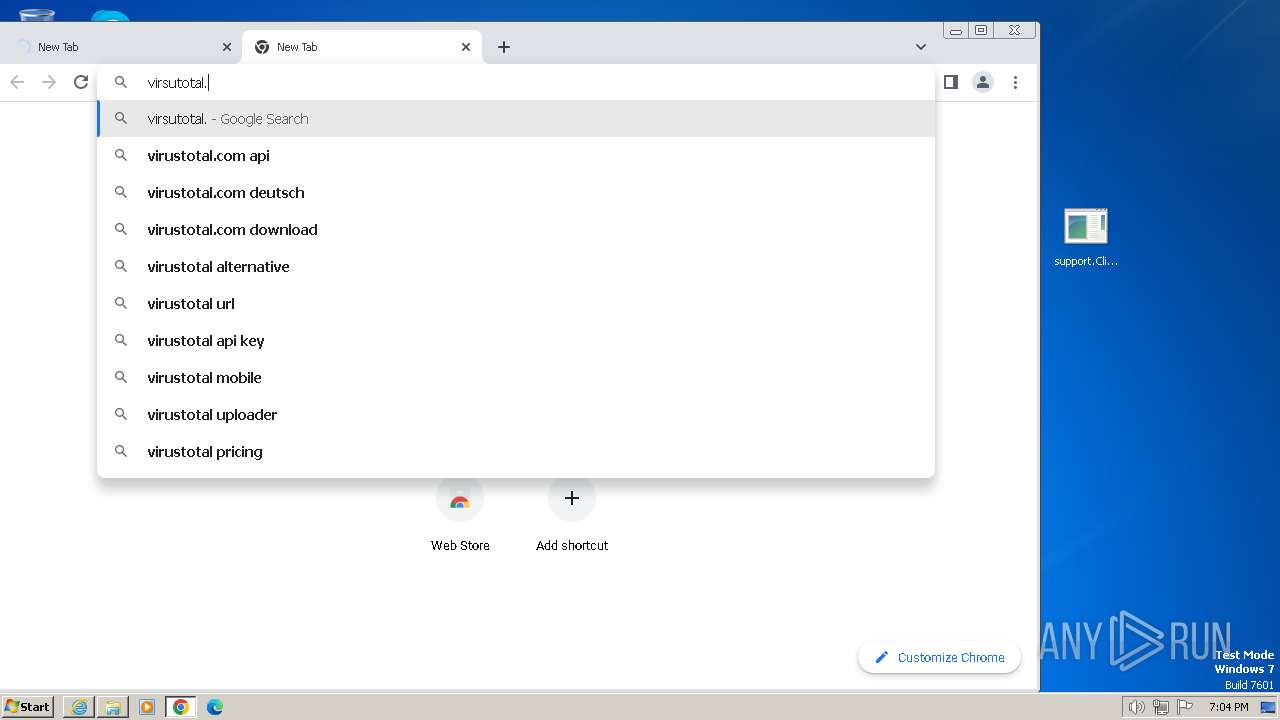The width and height of the screenshot is (1280, 720).
Task: Open the Chrome three-dot menu
Action: click(1015, 82)
